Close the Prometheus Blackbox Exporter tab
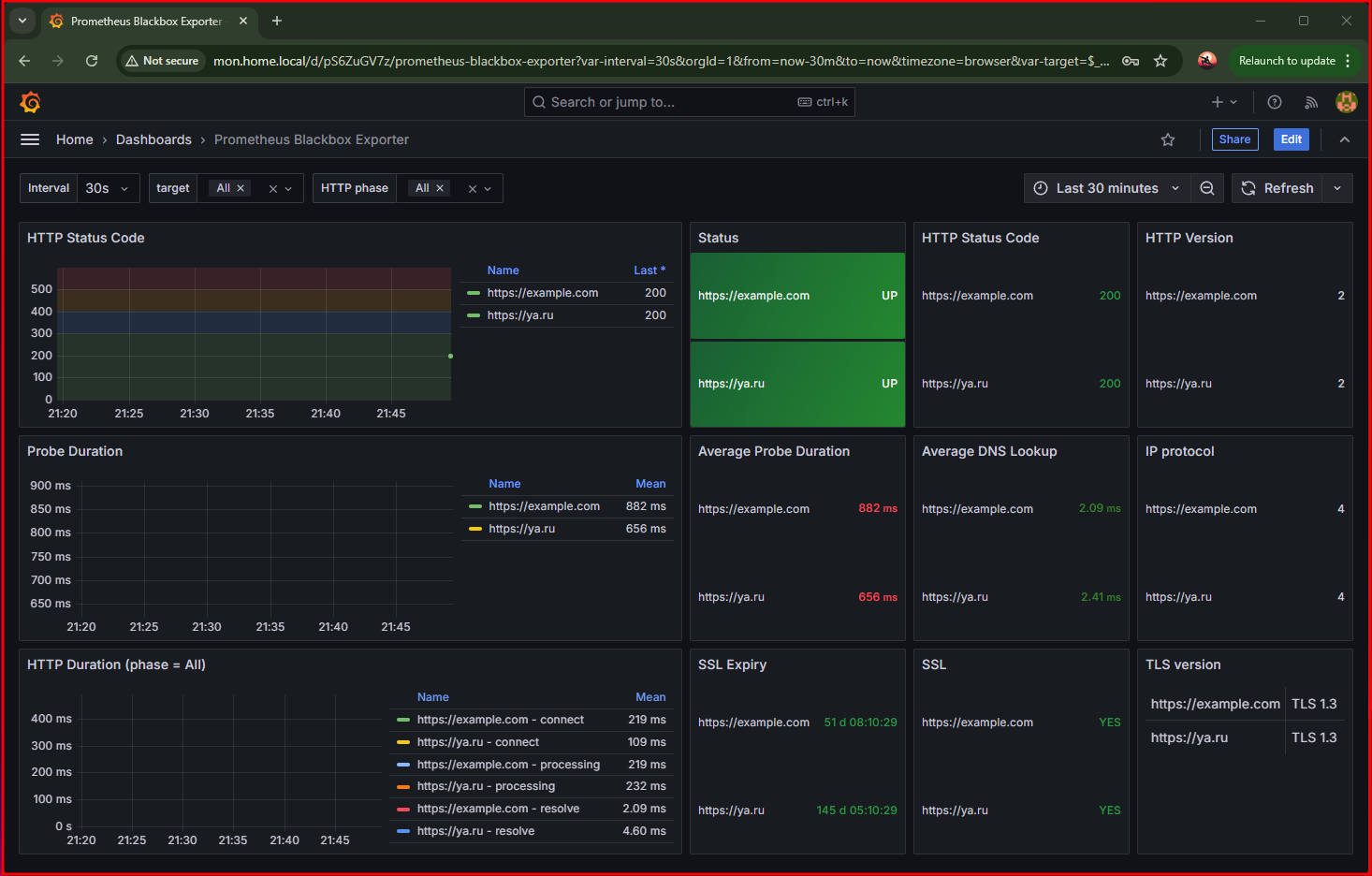 point(243,21)
